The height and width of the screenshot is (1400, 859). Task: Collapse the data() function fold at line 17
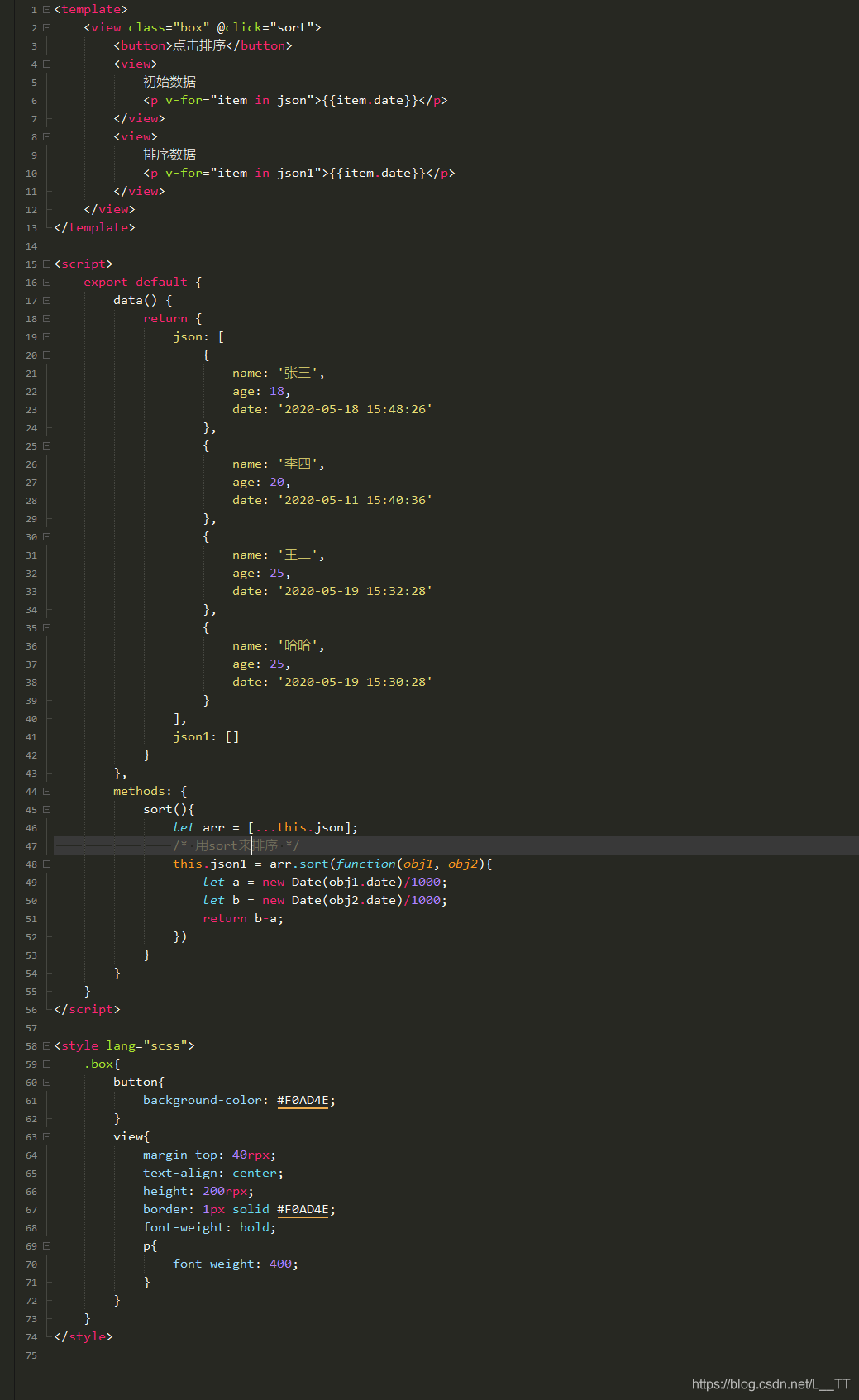coord(46,300)
